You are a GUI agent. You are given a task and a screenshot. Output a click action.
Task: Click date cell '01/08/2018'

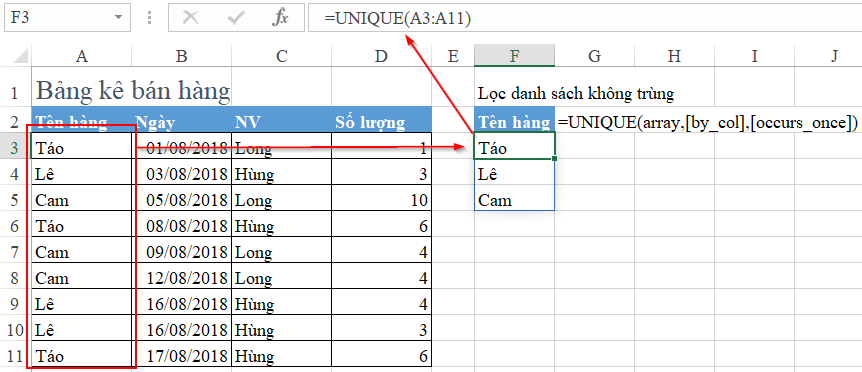pyautogui.click(x=181, y=147)
